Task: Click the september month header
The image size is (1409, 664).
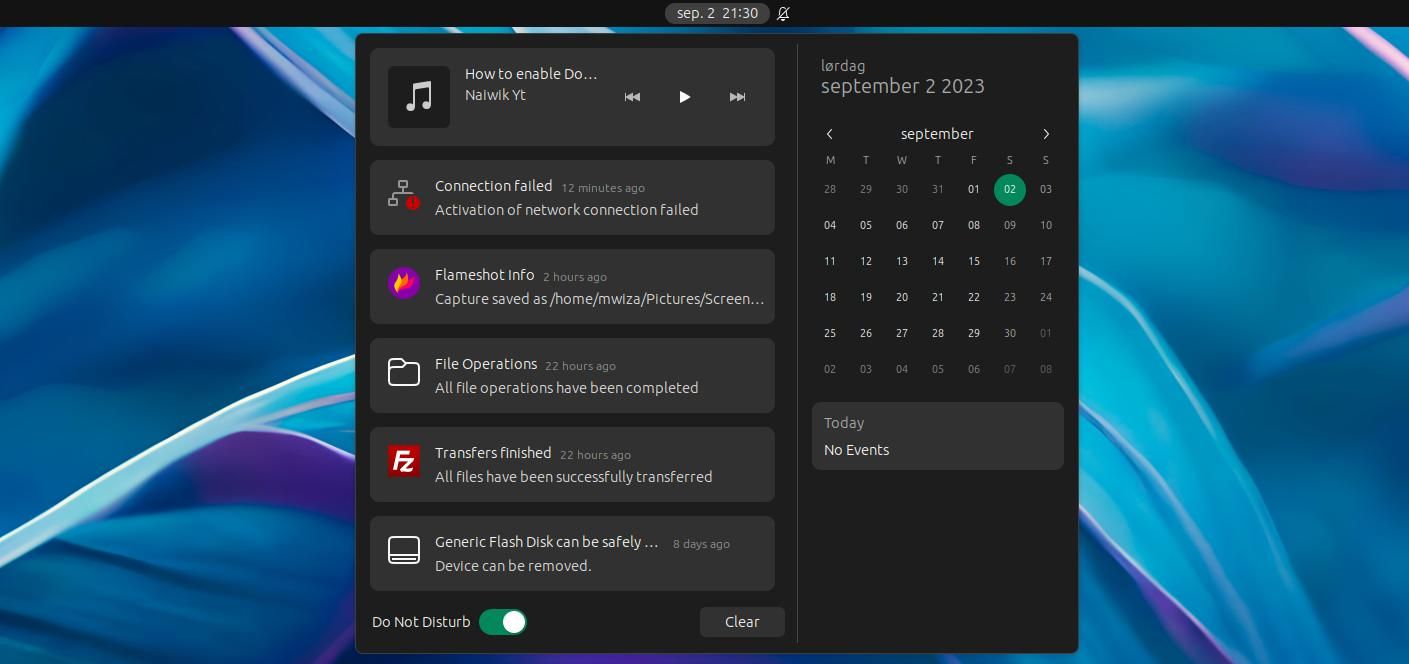Action: click(936, 133)
